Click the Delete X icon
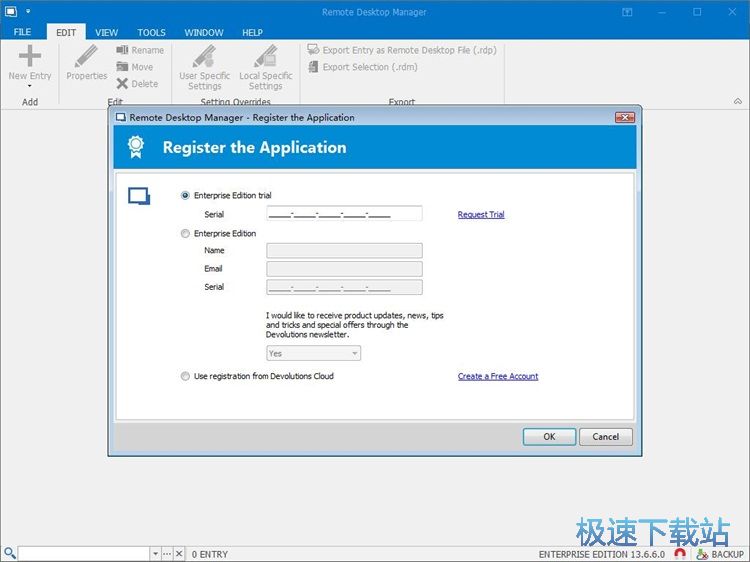This screenshot has height=562, width=750. 122,84
